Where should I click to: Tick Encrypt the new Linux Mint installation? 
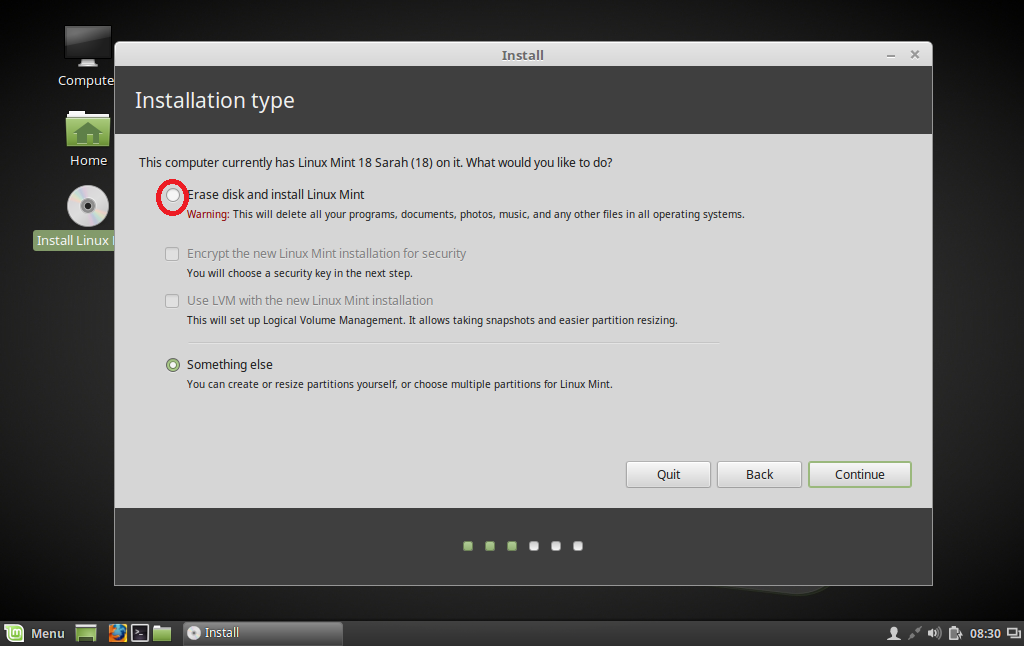pos(172,254)
